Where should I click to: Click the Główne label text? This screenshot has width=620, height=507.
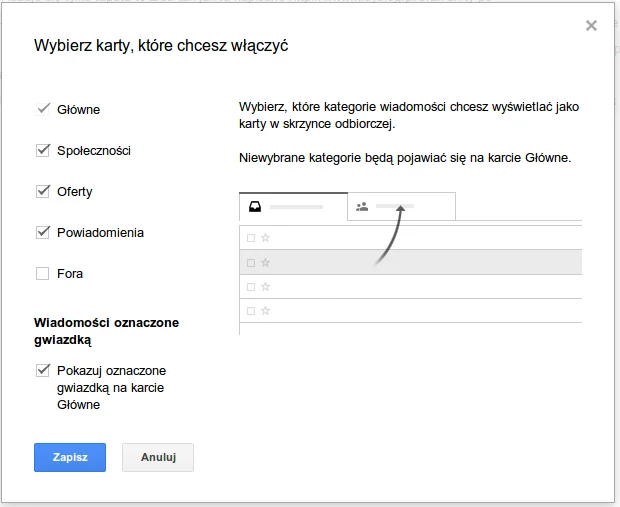pyautogui.click(x=78, y=110)
